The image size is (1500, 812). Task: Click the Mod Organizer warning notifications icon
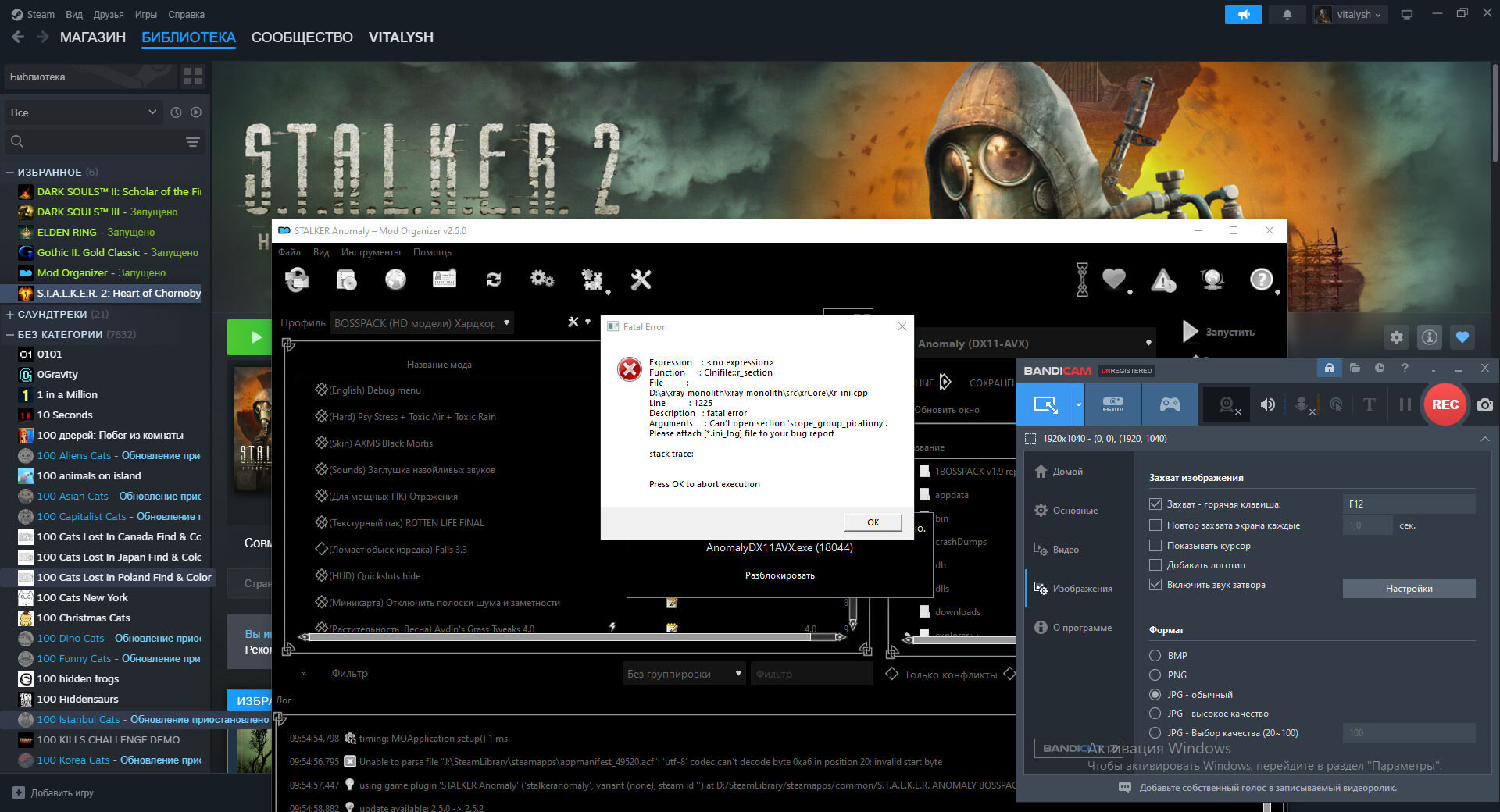pos(1163,280)
